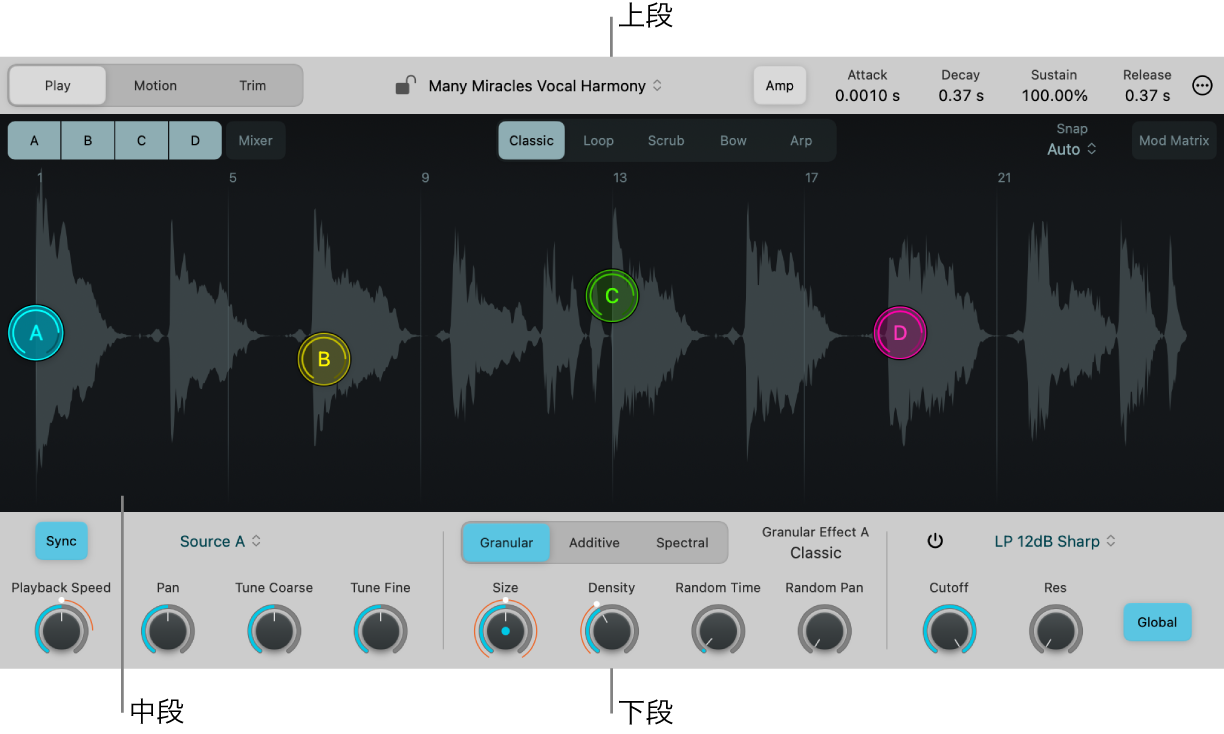Viewport: 1224px width, 734px height.
Task: Toggle source D button
Action: (195, 141)
